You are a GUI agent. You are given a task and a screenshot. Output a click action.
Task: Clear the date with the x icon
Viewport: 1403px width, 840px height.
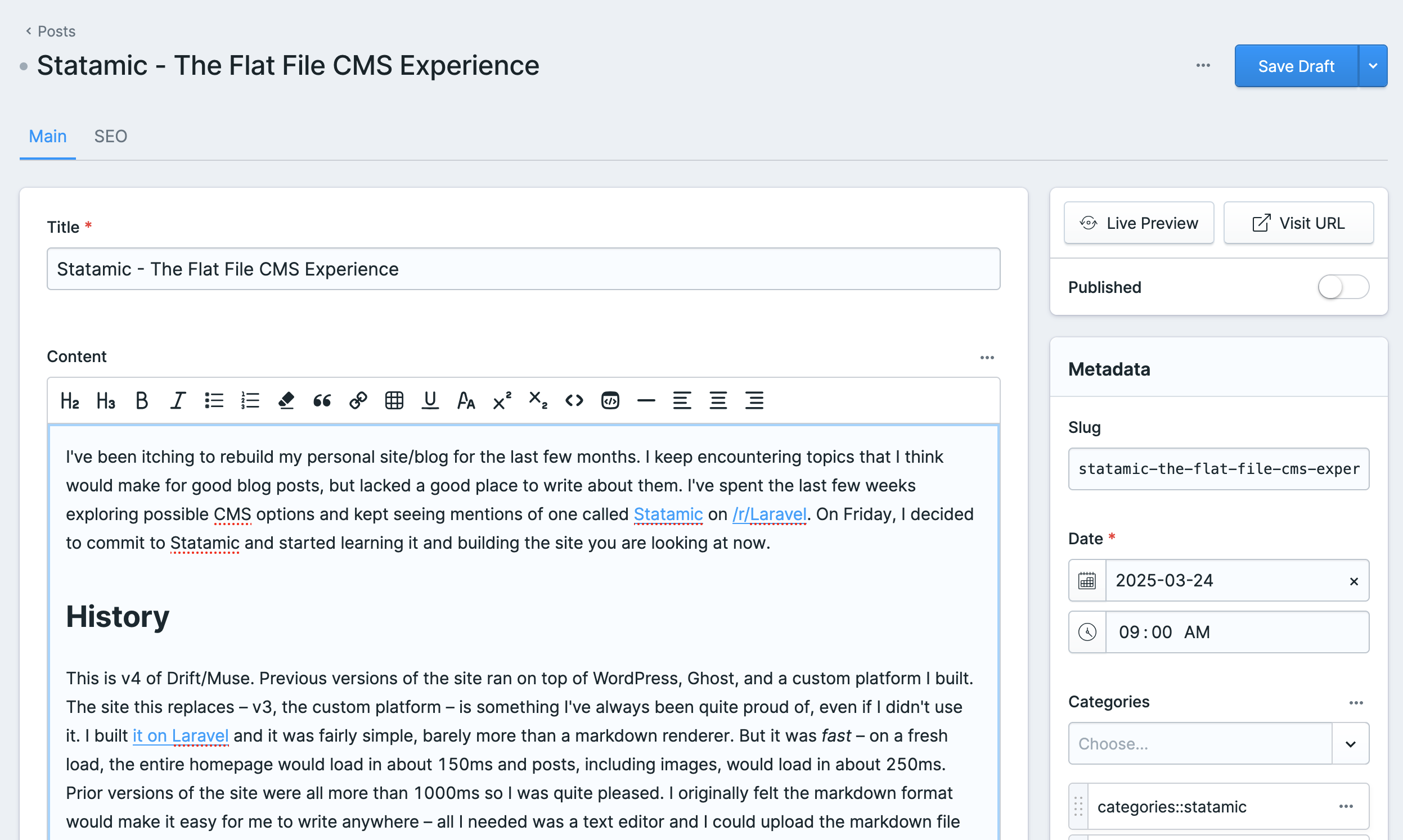[x=1353, y=581]
